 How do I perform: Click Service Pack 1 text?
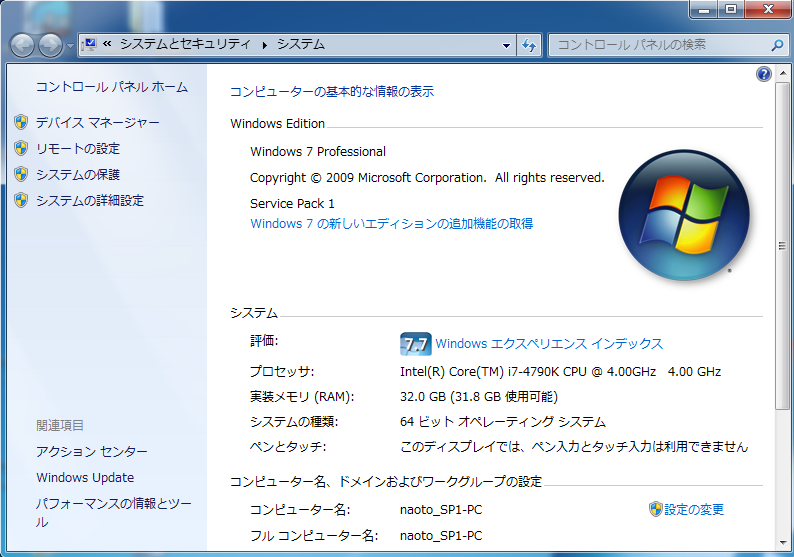click(x=292, y=204)
